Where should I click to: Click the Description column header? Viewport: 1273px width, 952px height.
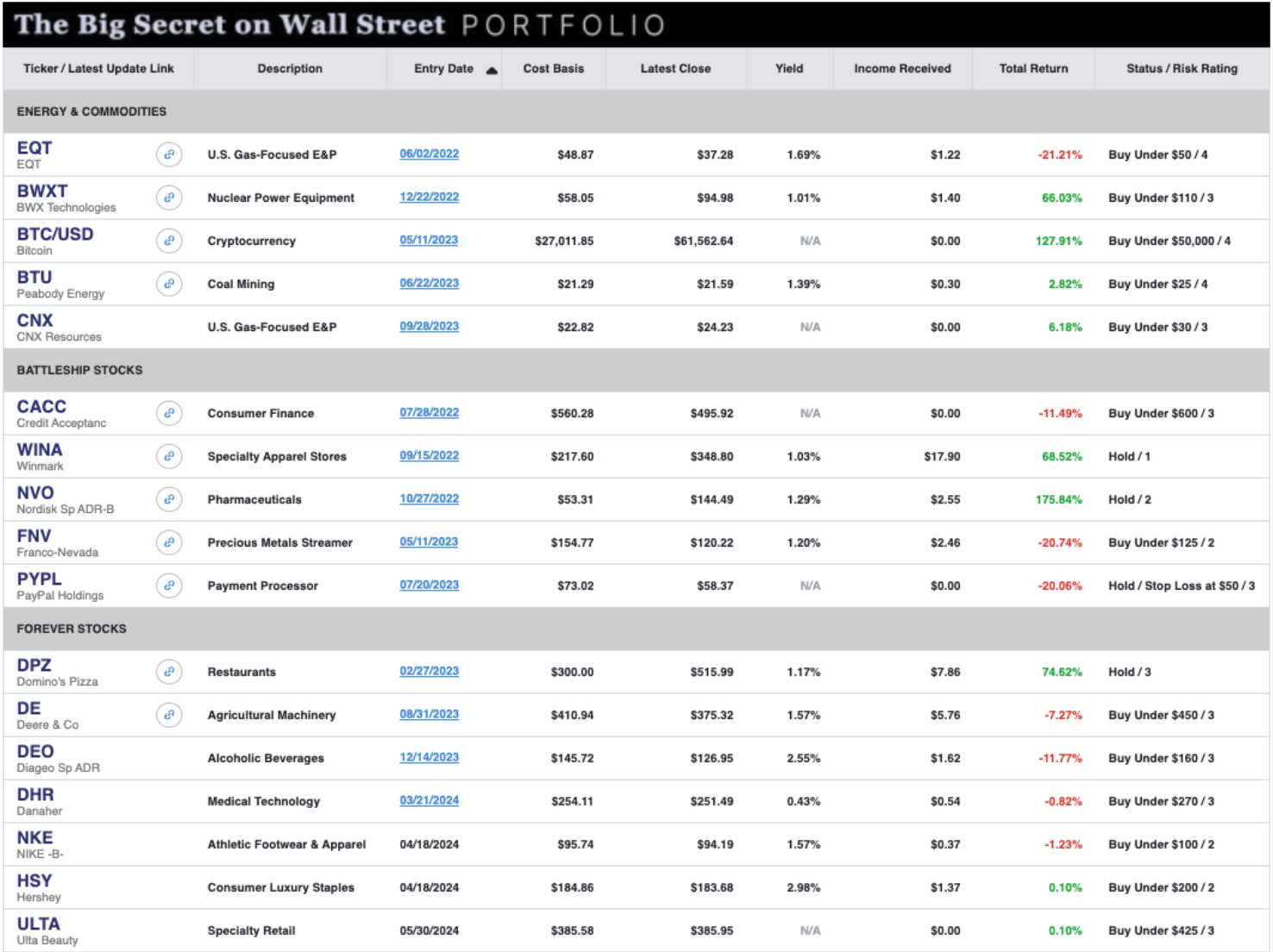[290, 68]
